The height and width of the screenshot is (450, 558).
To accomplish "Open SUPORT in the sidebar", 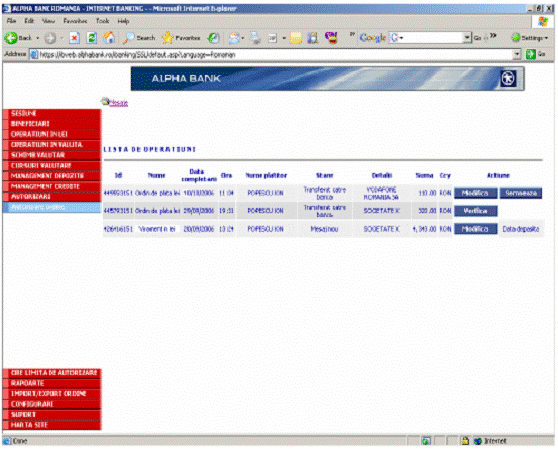I will pyautogui.click(x=52, y=415).
